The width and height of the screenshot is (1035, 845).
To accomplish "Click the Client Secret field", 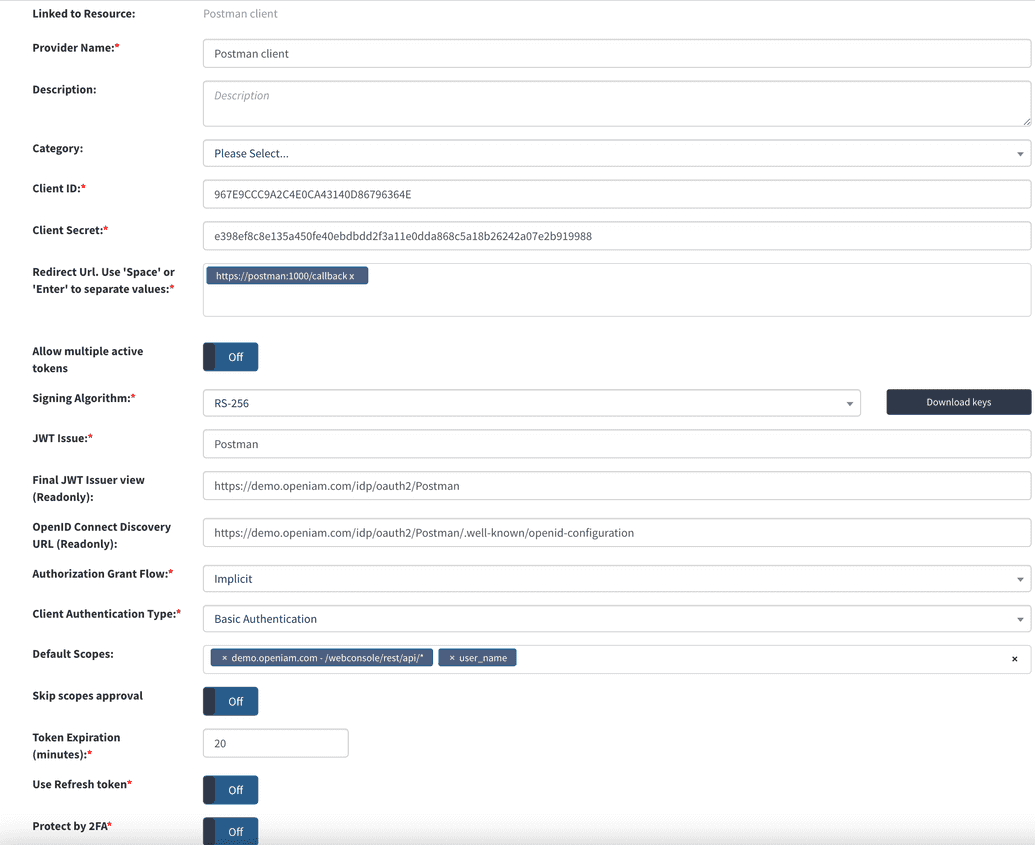I will [617, 236].
